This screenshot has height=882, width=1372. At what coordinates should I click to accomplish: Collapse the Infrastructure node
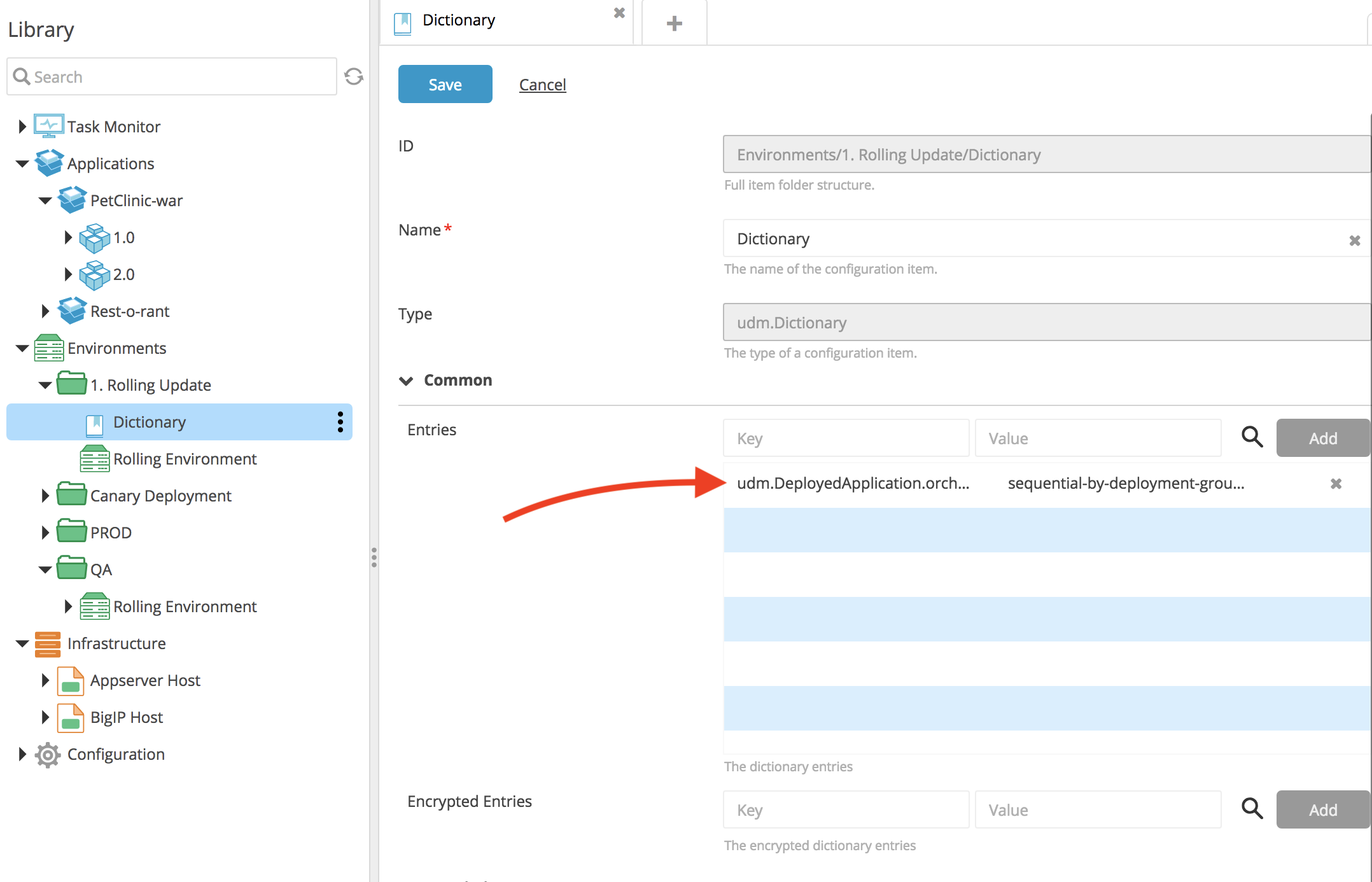(x=22, y=643)
